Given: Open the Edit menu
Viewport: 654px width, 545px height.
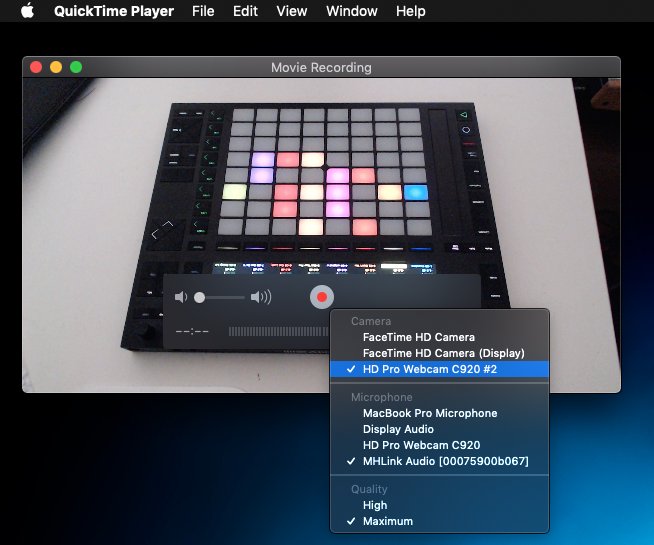Looking at the screenshot, I should (245, 11).
